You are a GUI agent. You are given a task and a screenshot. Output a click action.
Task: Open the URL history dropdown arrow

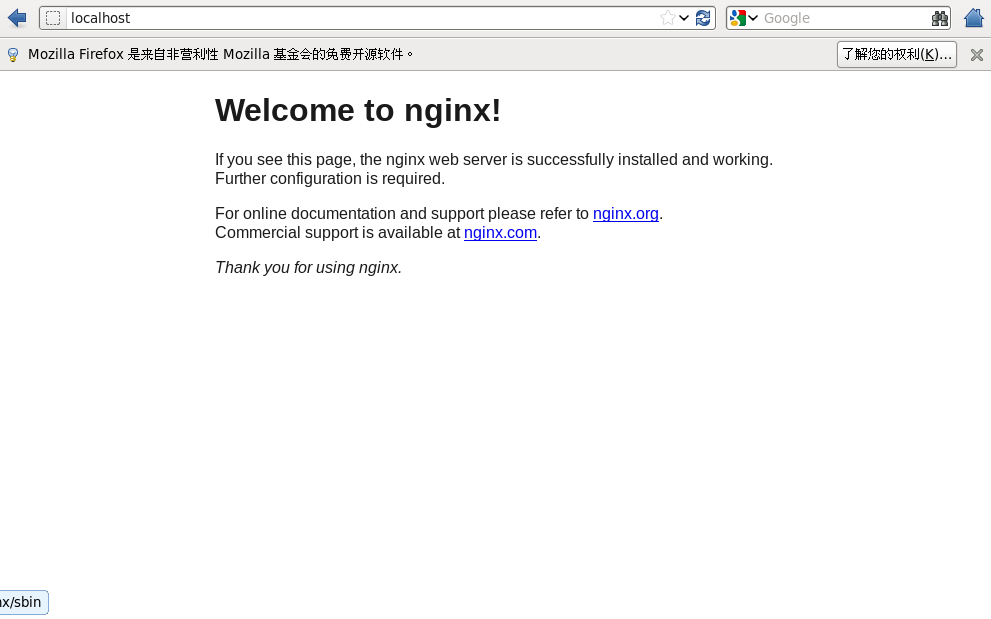[x=684, y=18]
